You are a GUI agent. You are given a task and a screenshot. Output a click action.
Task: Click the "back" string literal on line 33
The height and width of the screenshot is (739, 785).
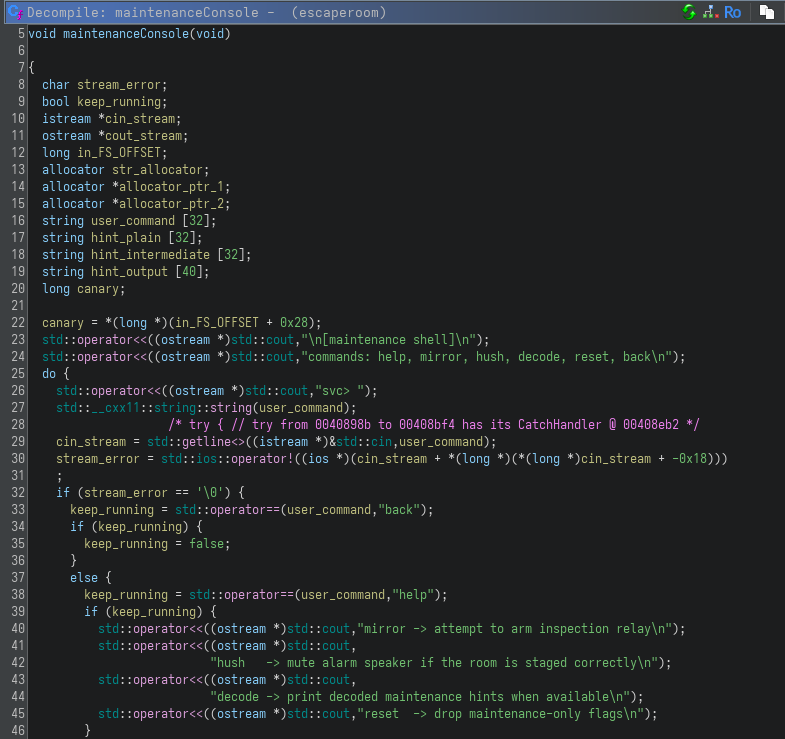pyautogui.click(x=399, y=510)
